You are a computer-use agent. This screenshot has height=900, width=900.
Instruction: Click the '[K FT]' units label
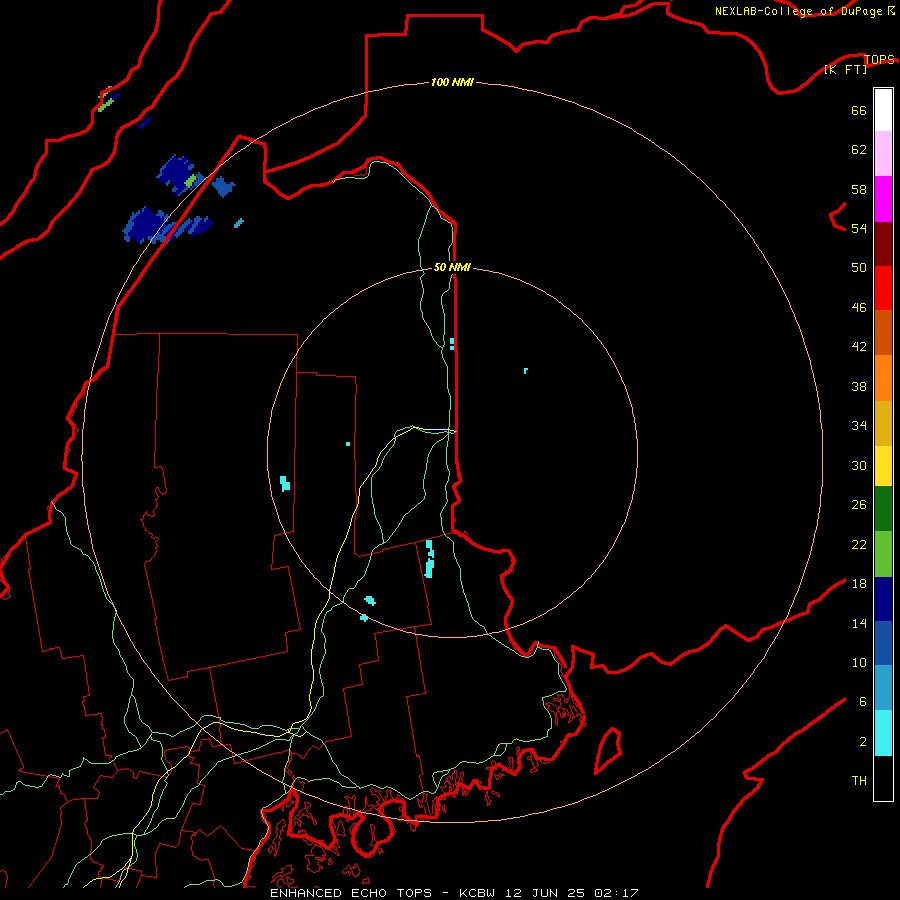[845, 69]
